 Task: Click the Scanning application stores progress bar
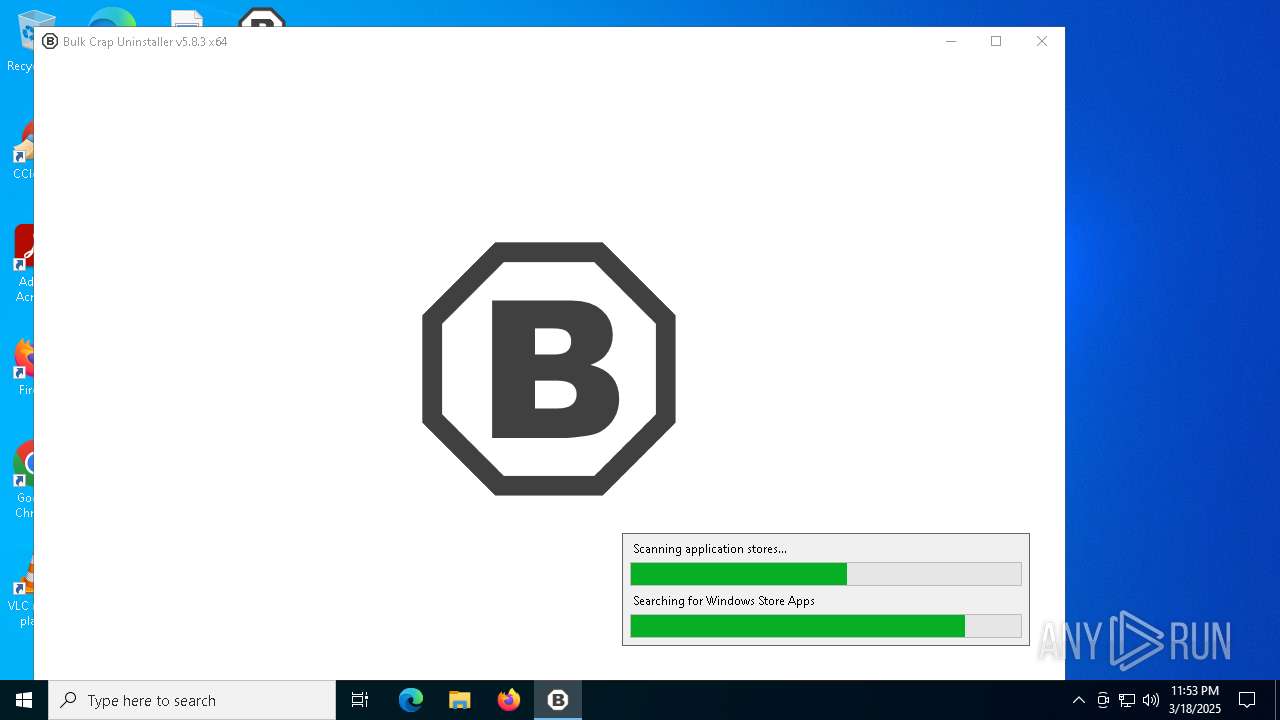click(x=826, y=574)
